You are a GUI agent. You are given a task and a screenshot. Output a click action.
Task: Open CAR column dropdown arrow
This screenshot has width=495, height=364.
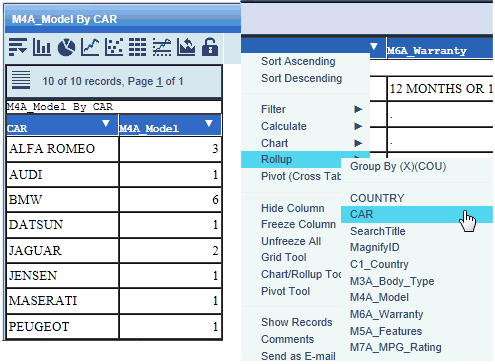click(106, 123)
